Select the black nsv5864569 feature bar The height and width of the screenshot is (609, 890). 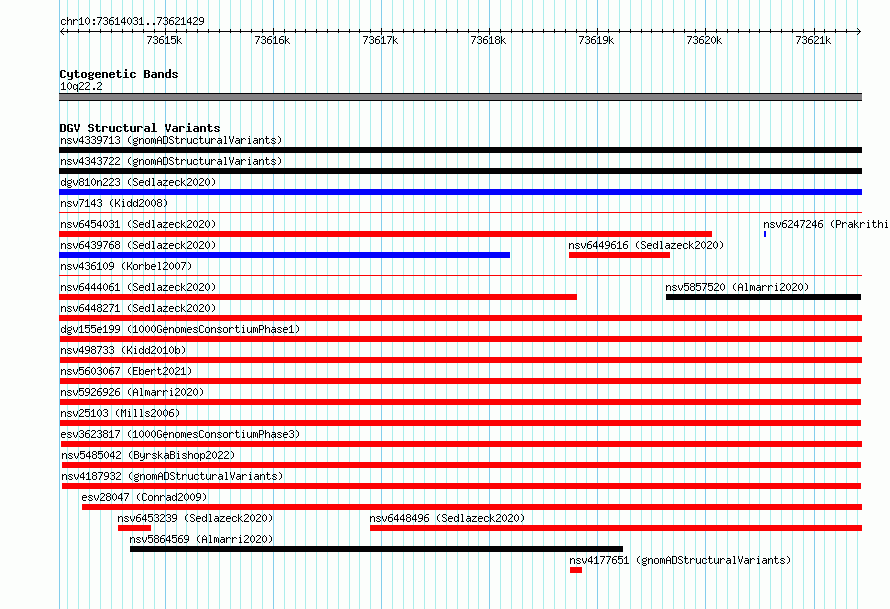376,549
